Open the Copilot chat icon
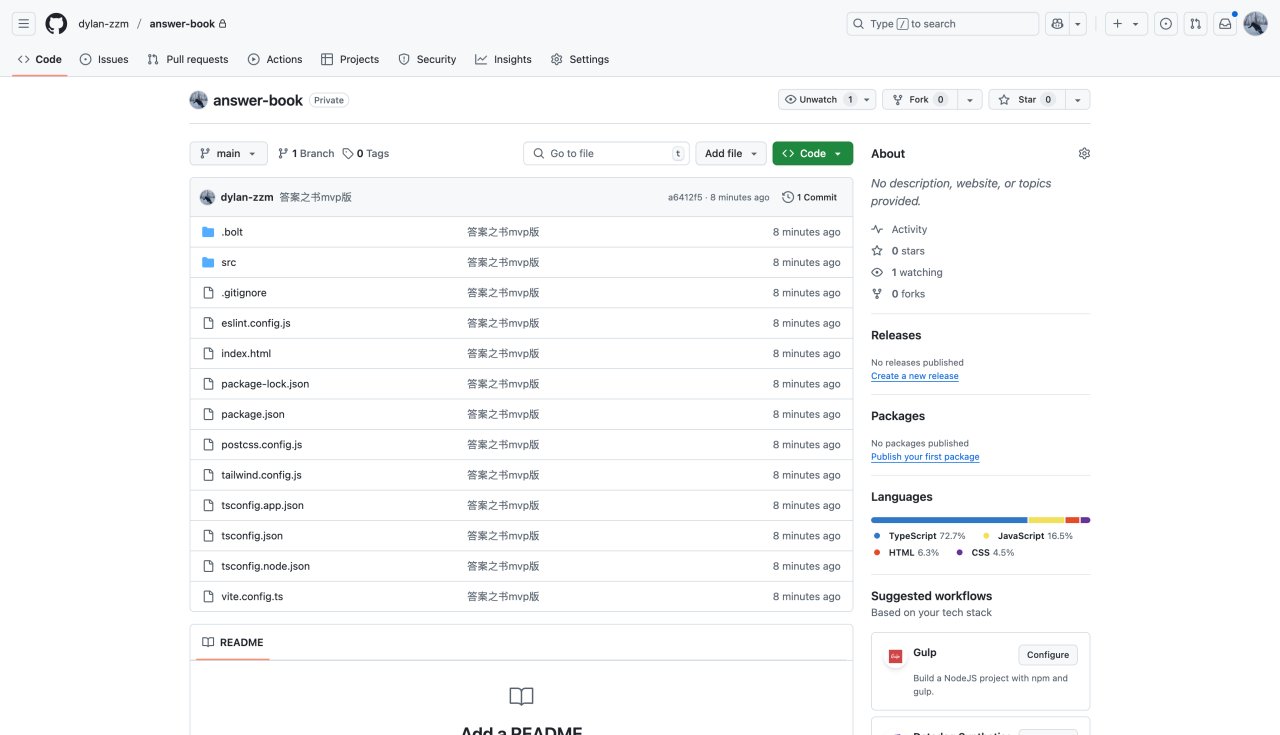Image resolution: width=1280 pixels, height=735 pixels. [1057, 24]
